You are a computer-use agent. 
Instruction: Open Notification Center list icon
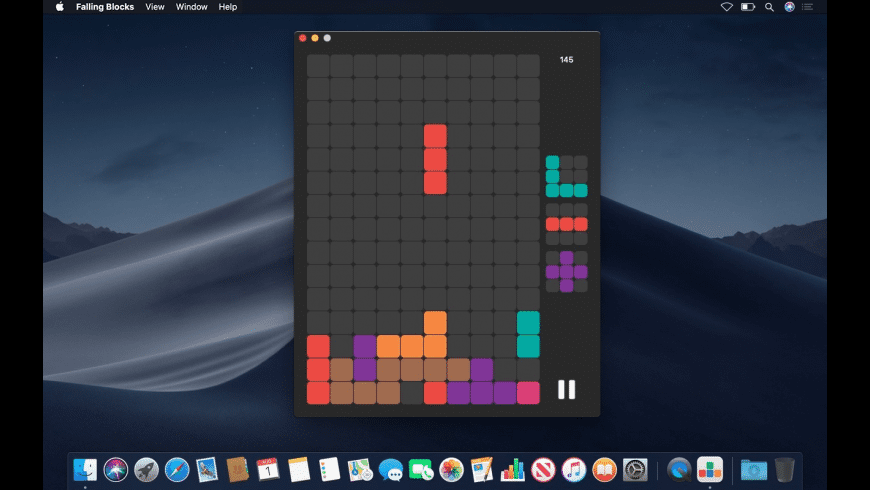[x=808, y=7]
